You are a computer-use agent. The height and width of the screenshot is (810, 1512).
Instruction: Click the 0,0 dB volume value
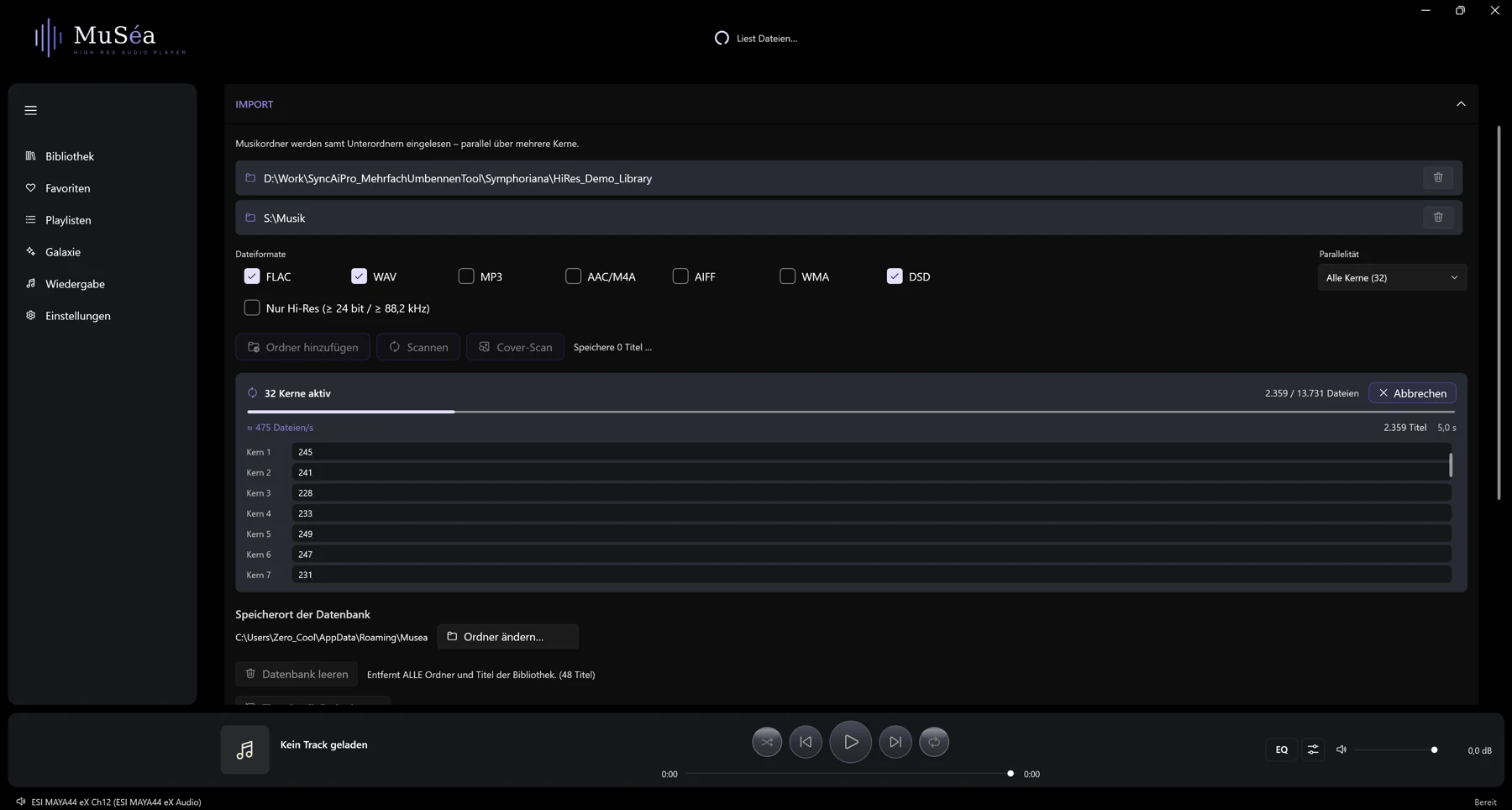click(1479, 750)
